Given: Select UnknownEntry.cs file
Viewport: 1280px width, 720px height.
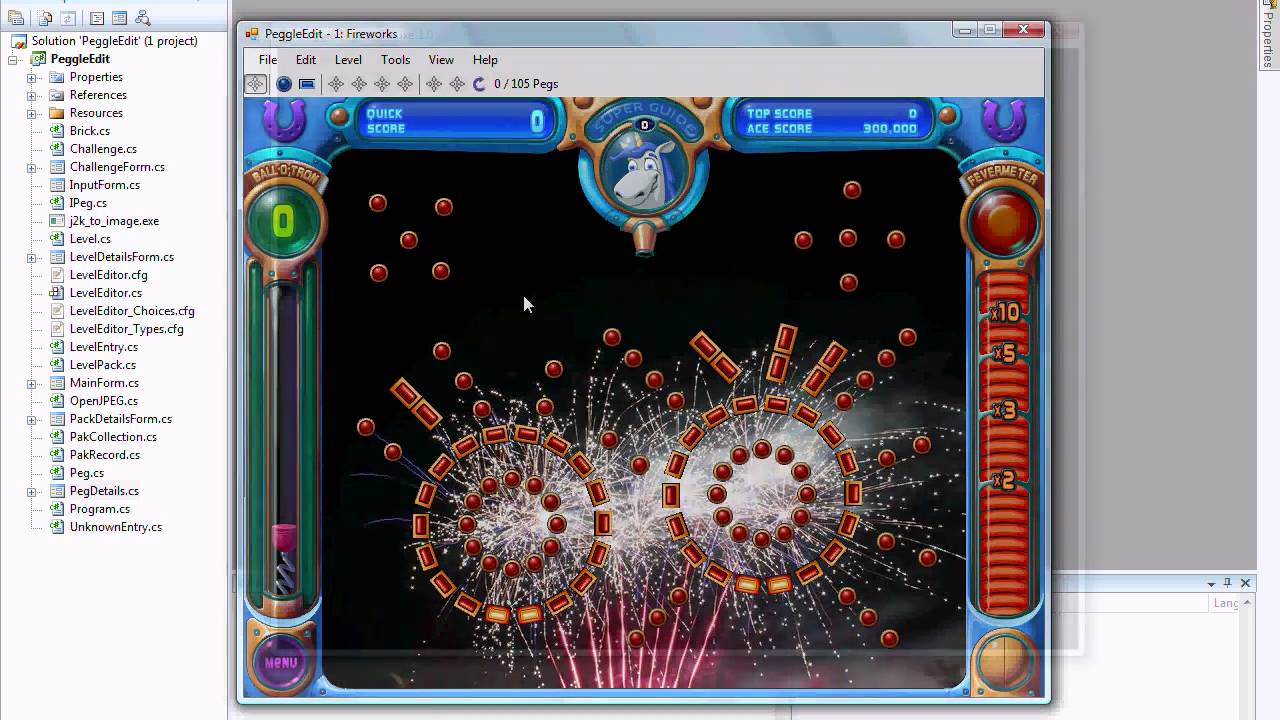Looking at the screenshot, I should [116, 527].
